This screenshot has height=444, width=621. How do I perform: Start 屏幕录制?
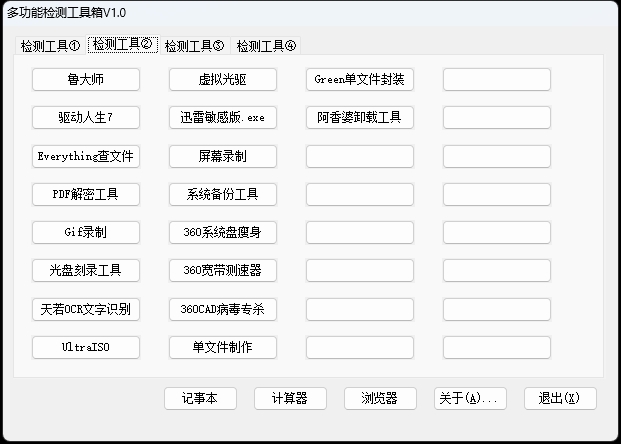pos(223,156)
